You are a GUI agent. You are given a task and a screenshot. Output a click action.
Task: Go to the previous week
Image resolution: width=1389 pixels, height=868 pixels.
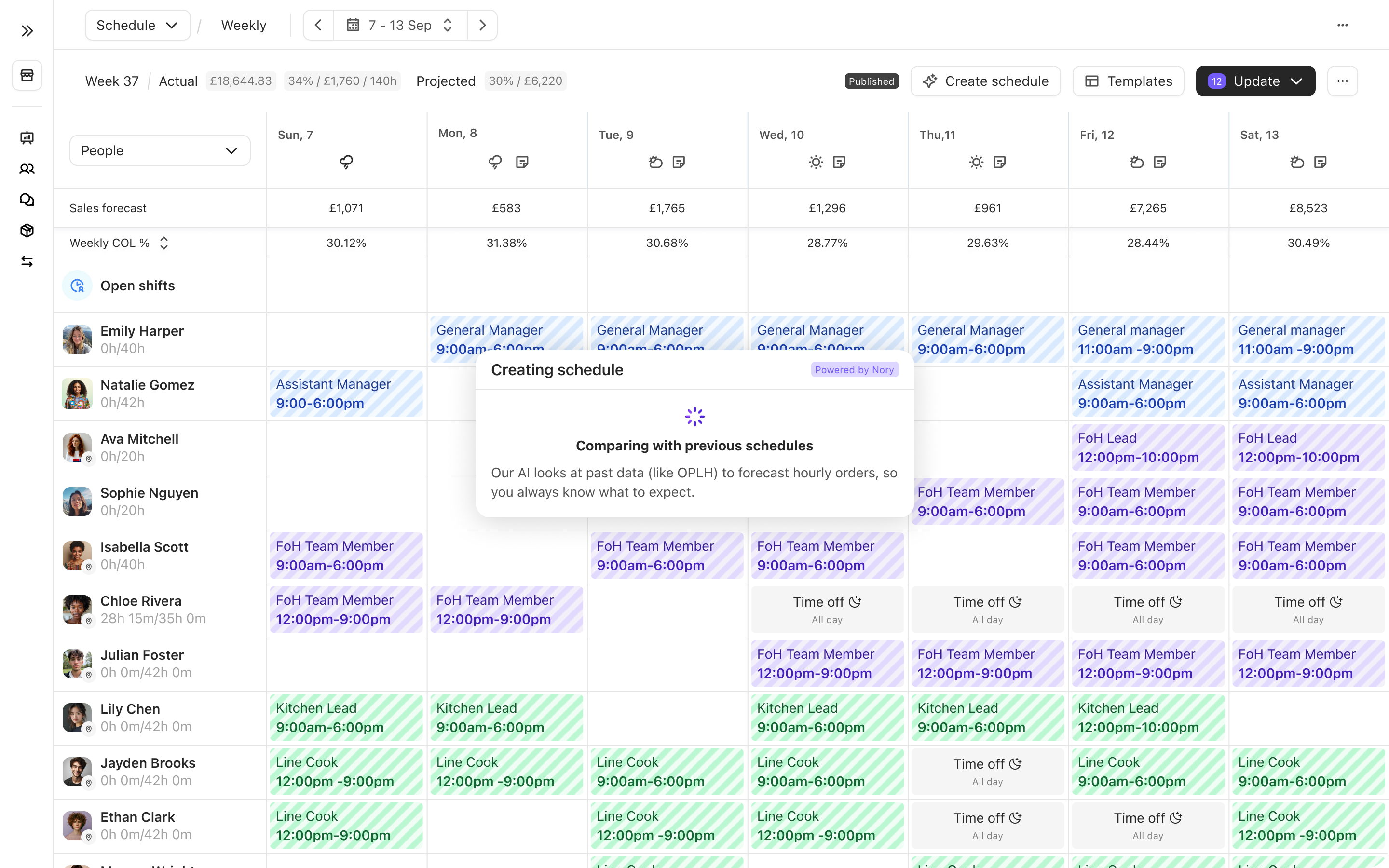tap(318, 25)
